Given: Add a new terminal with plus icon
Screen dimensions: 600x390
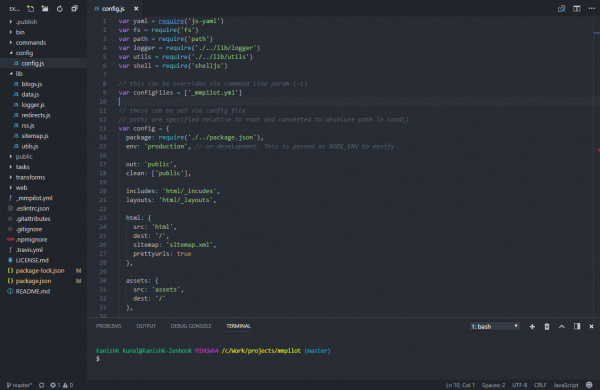Looking at the screenshot, I should (x=532, y=326).
